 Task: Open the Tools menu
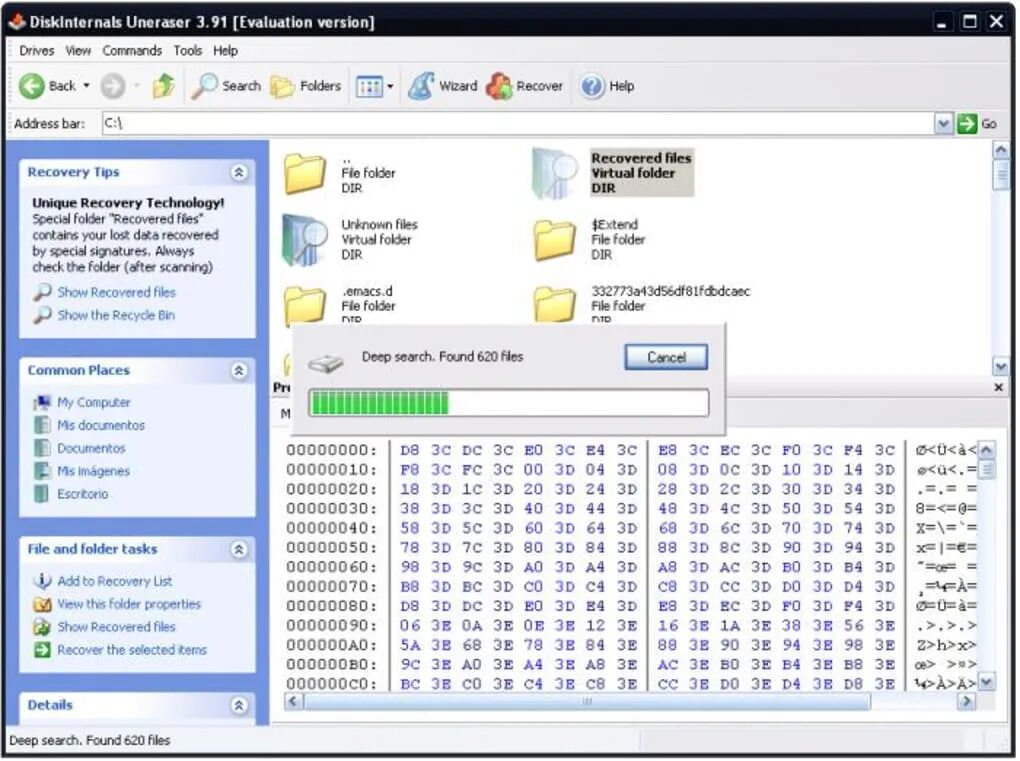187,51
